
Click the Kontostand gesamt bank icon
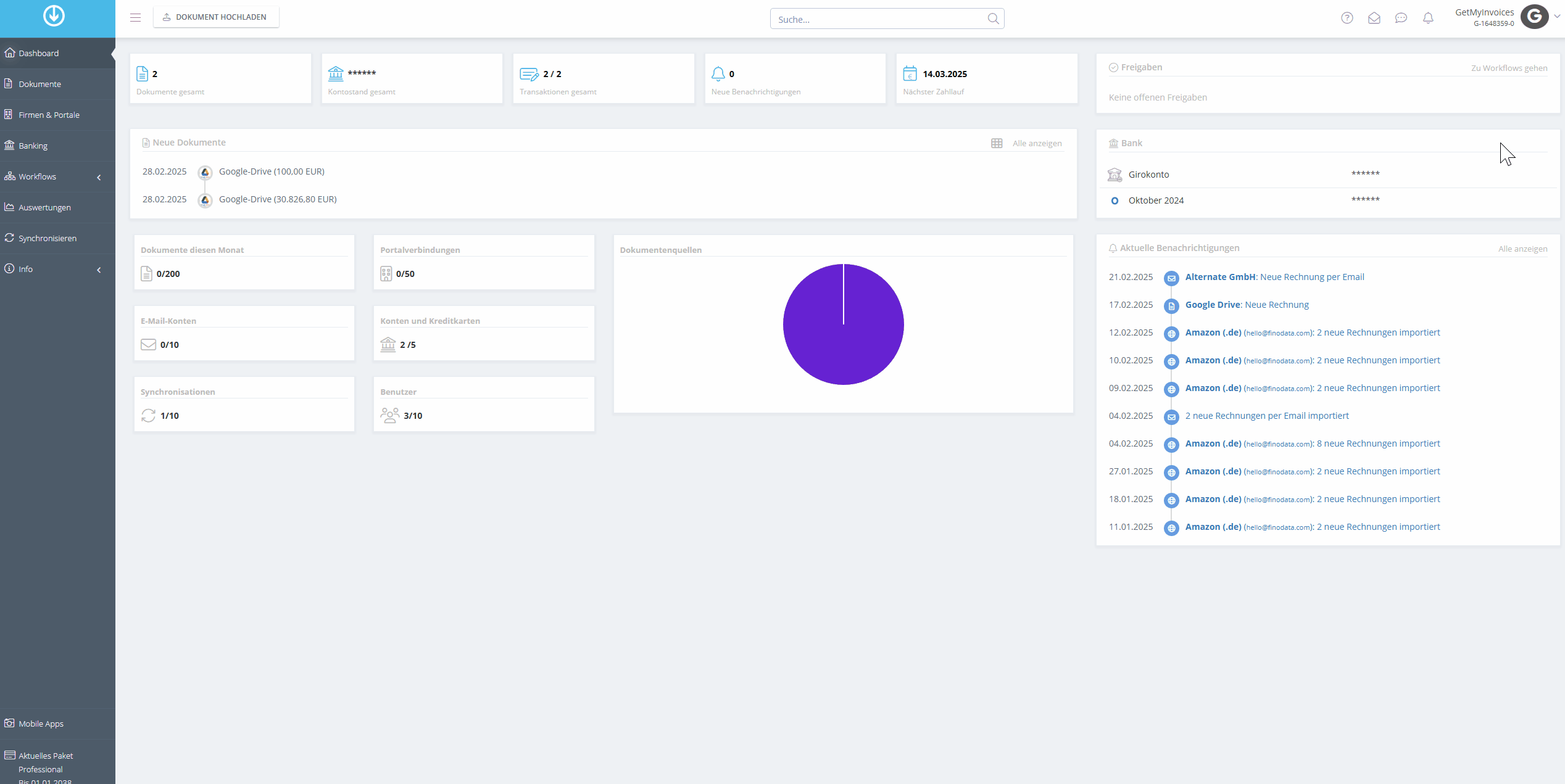(x=336, y=73)
